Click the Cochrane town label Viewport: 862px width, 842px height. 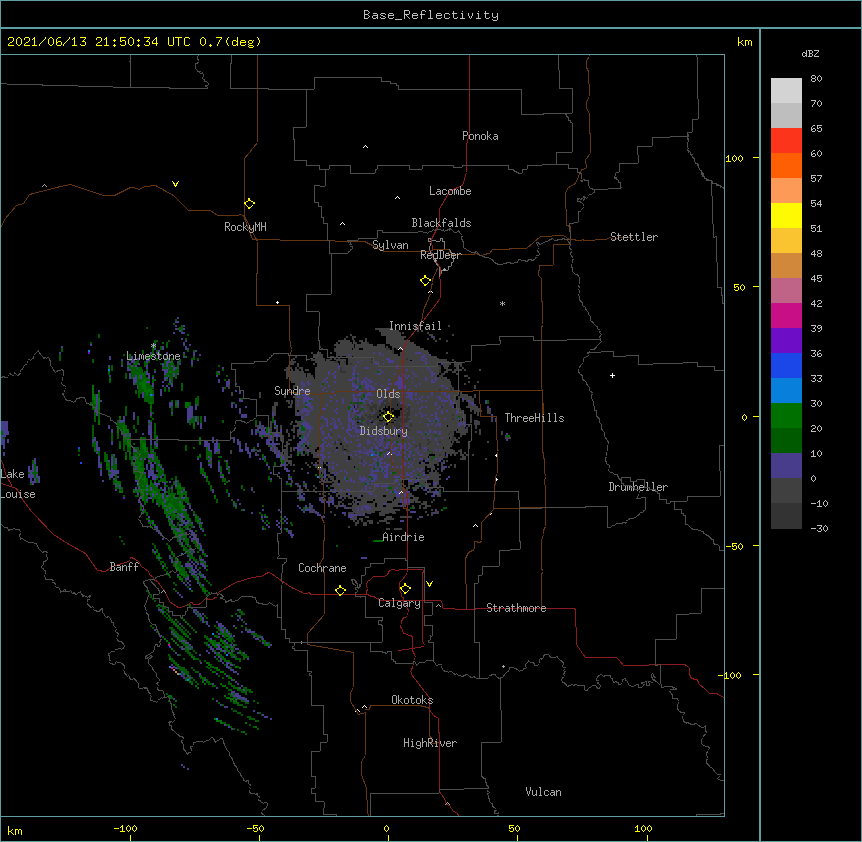pos(322,568)
